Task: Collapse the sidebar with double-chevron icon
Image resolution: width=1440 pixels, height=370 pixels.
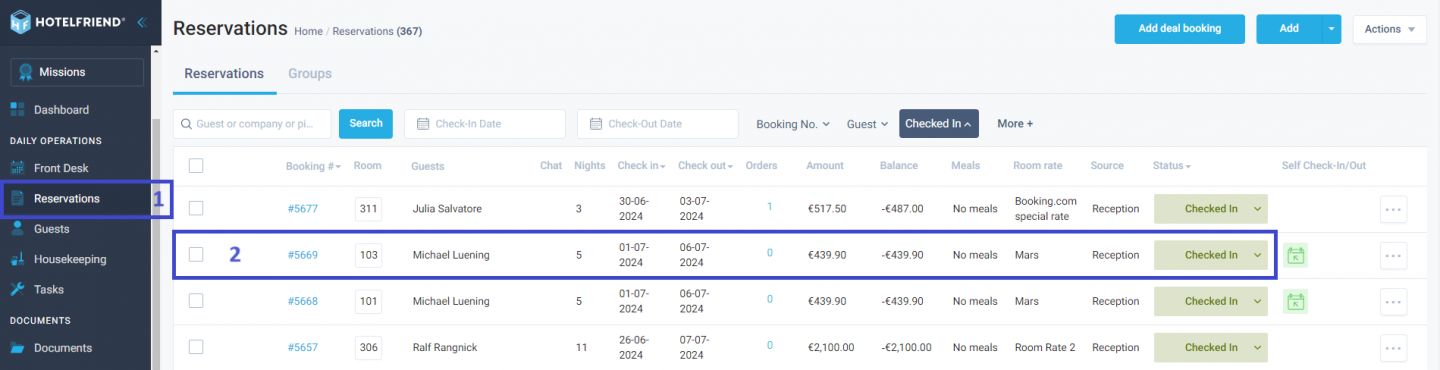Action: (142, 21)
